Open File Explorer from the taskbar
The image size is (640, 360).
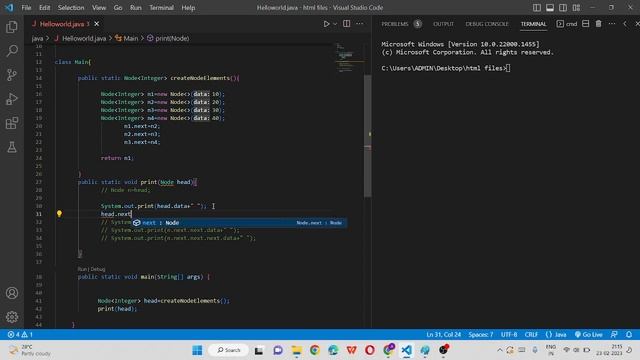[296, 350]
